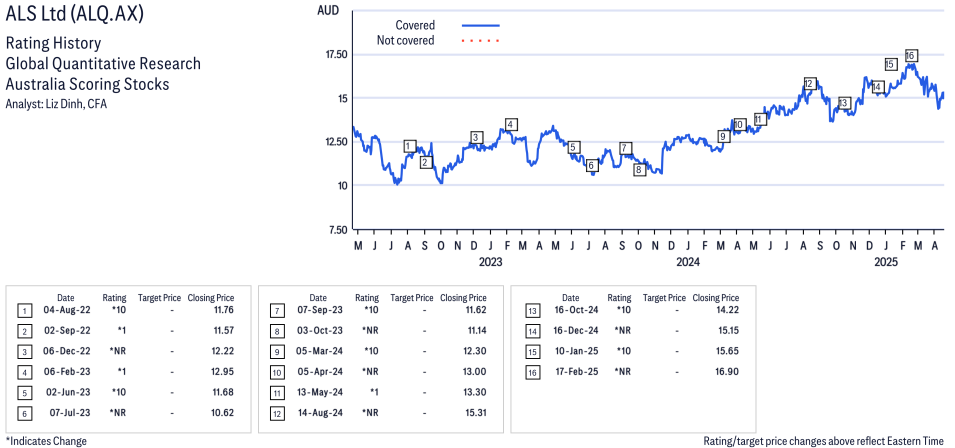Click chart marker 2 on the price line

(x=426, y=162)
